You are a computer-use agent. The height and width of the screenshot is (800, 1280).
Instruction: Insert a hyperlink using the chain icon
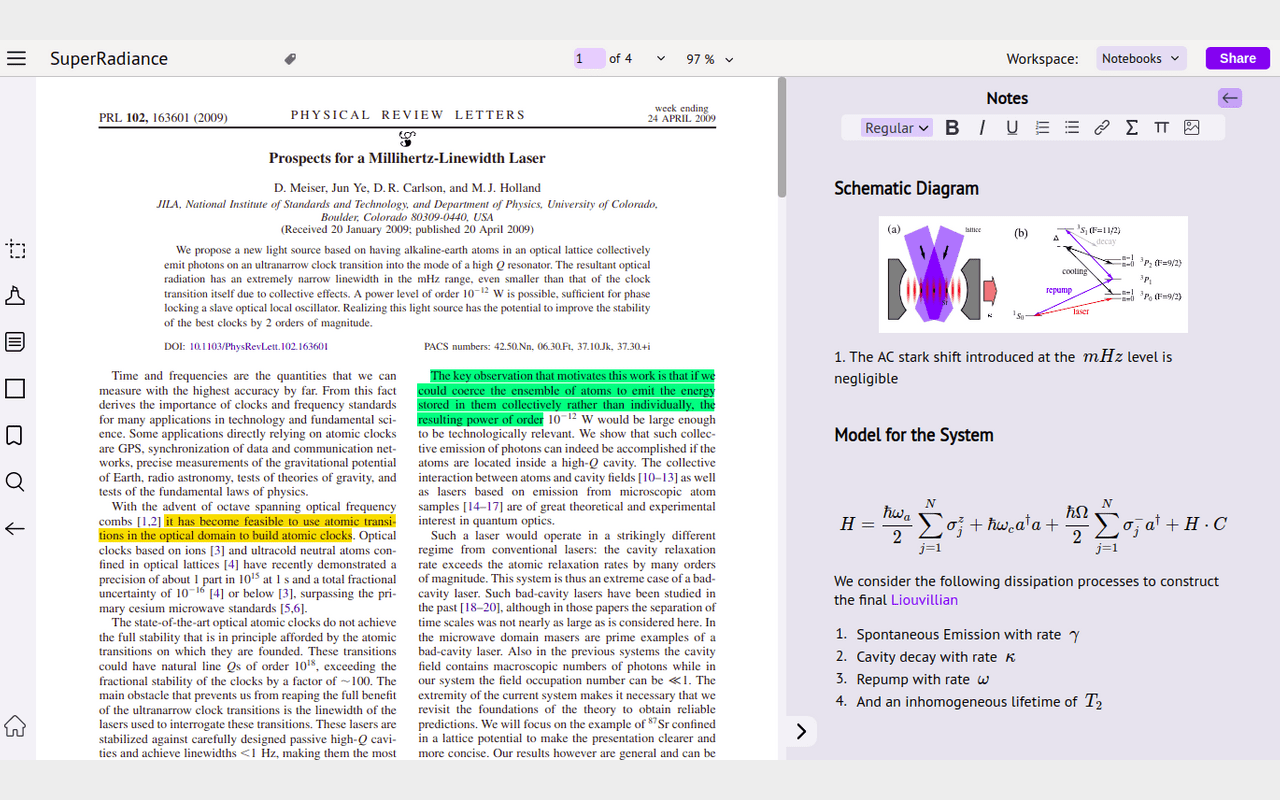[x=1102, y=128]
